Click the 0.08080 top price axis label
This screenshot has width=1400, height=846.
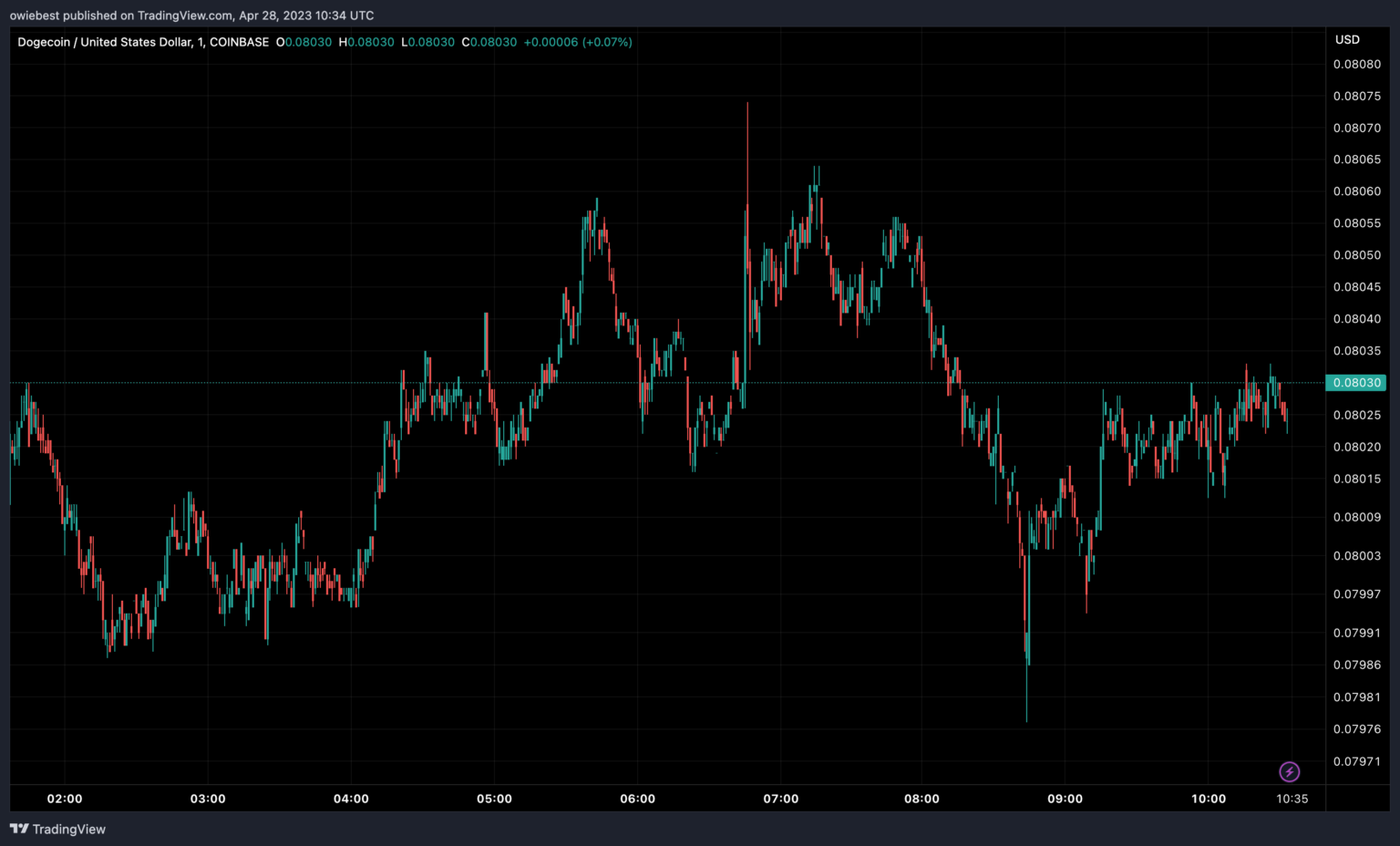pos(1357,65)
